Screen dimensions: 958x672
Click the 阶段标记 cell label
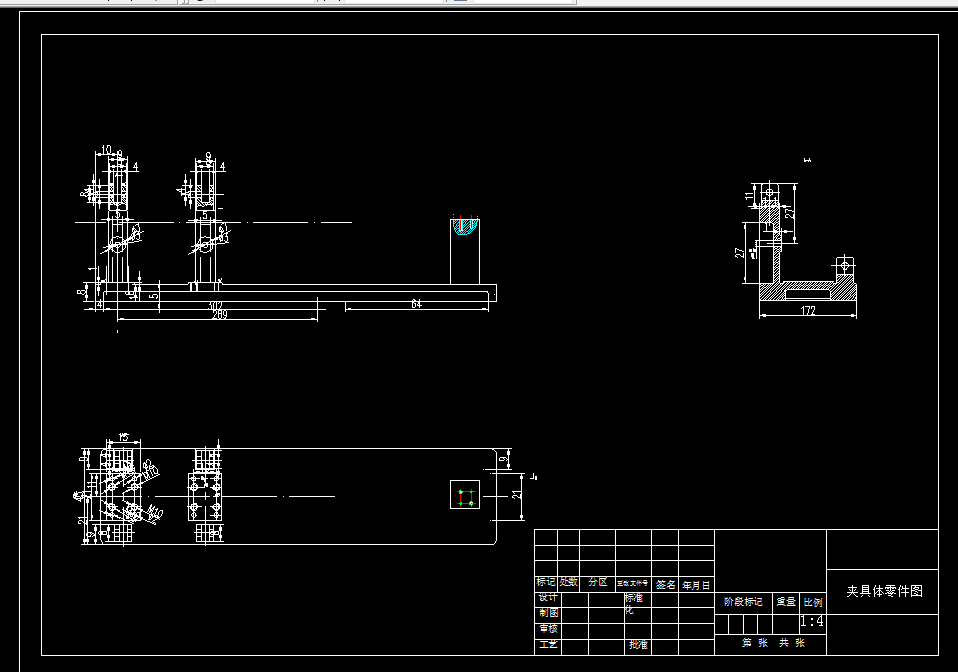(x=743, y=602)
